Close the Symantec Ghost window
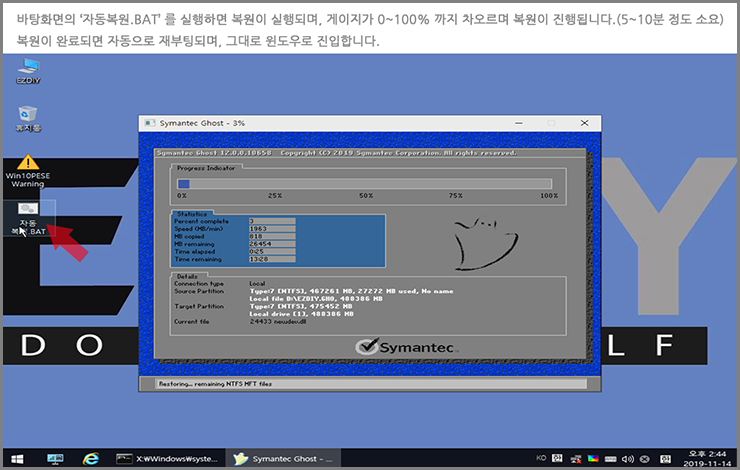The height and width of the screenshot is (470, 740). [x=584, y=123]
